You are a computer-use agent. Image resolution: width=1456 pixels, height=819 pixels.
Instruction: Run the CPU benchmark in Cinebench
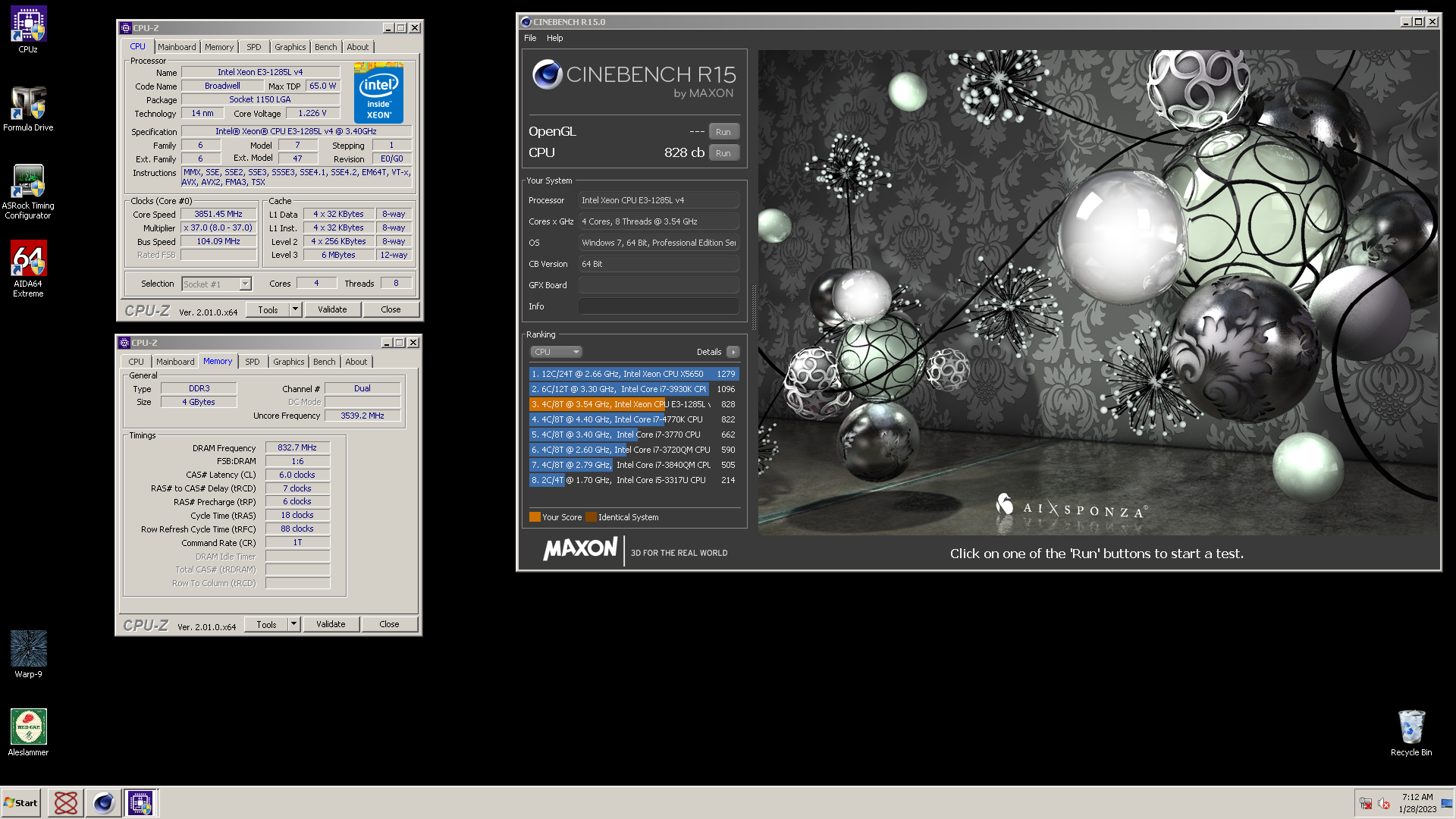click(723, 153)
